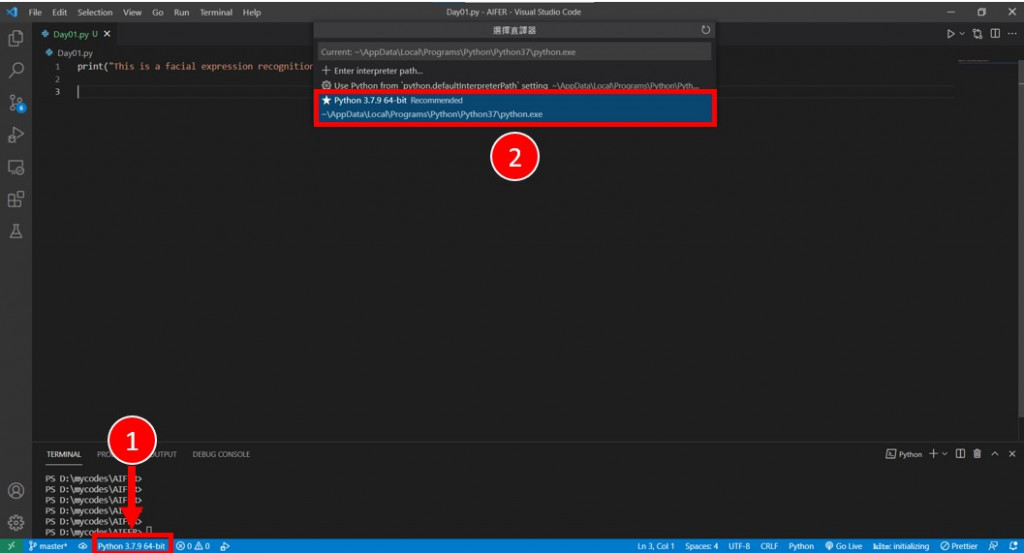The height and width of the screenshot is (553, 1024).
Task: Click kite: initializing status item
Action: 901,546
